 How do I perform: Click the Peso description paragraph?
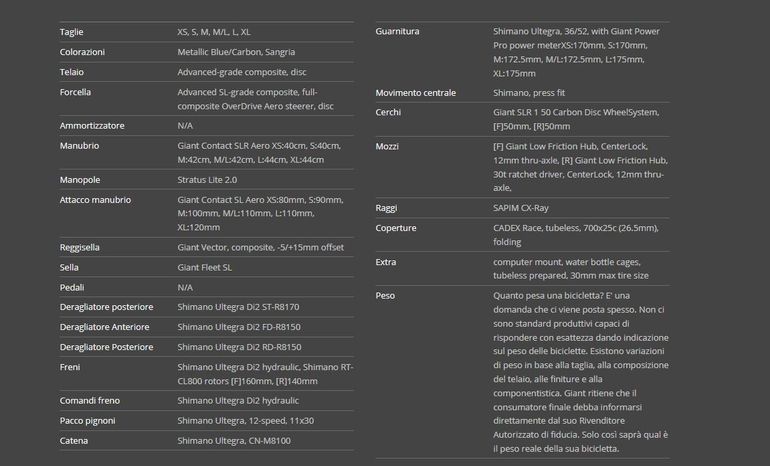click(580, 372)
